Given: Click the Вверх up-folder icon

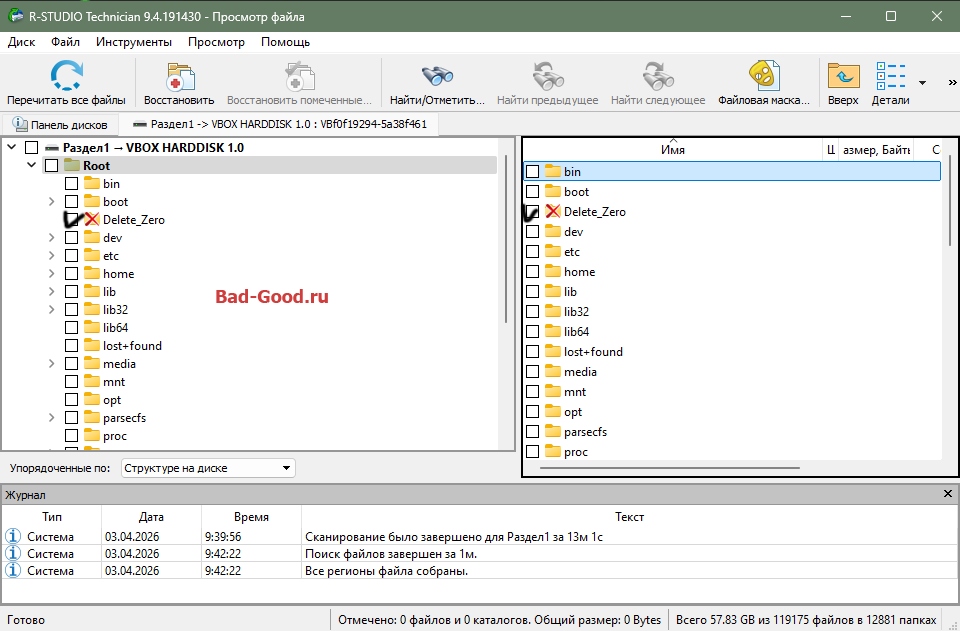Looking at the screenshot, I should [843, 77].
